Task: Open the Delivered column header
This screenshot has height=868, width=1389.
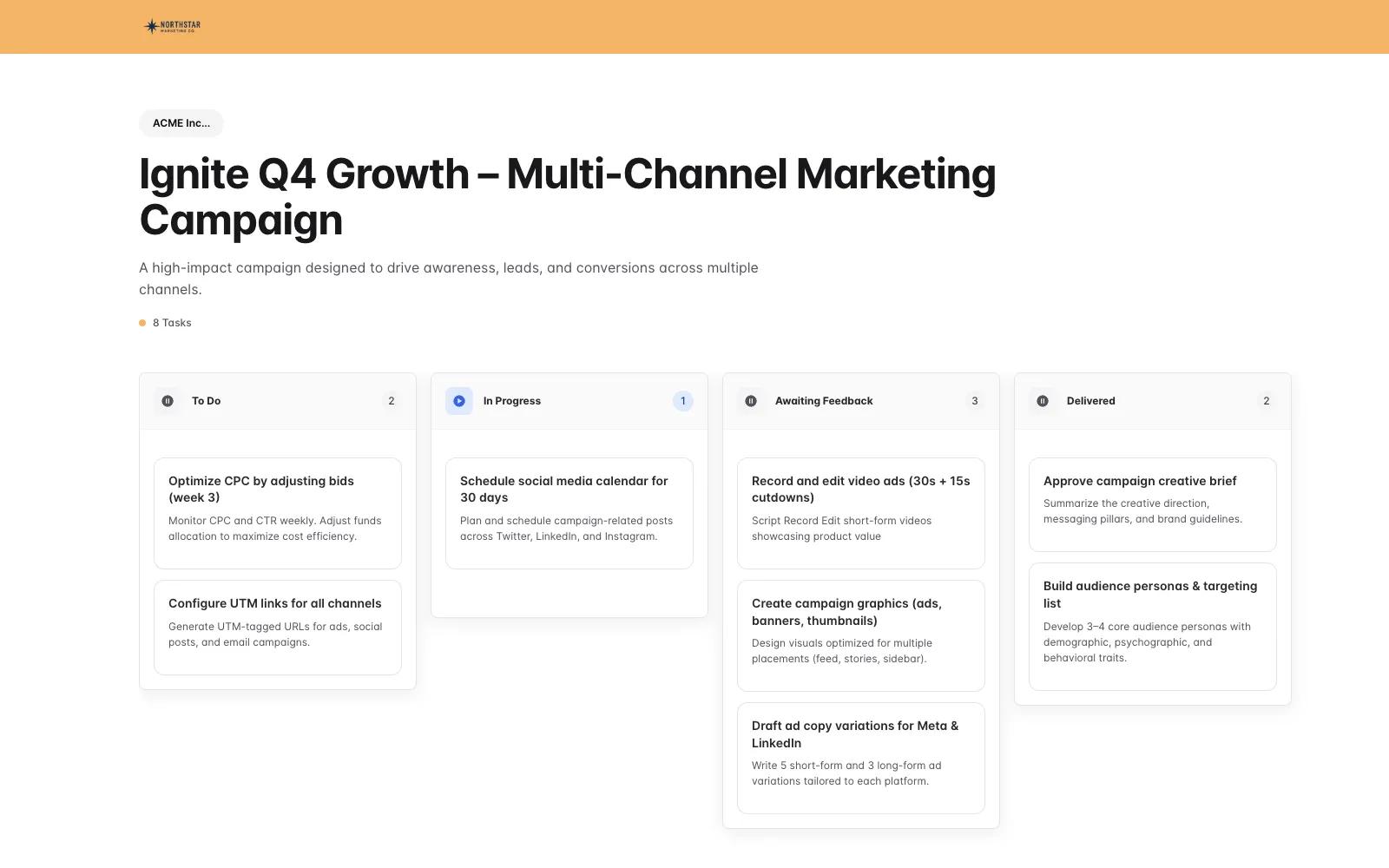Action: (1090, 401)
